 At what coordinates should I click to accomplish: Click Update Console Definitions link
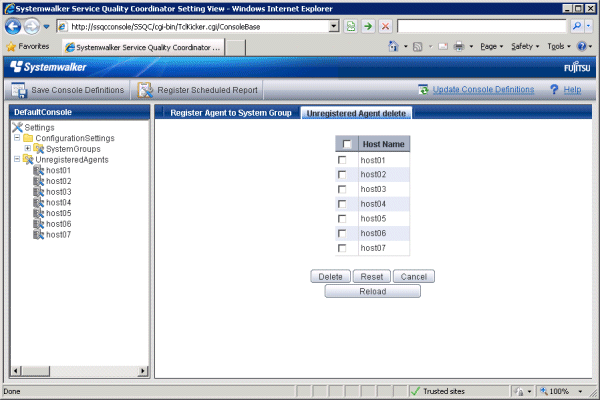483,90
